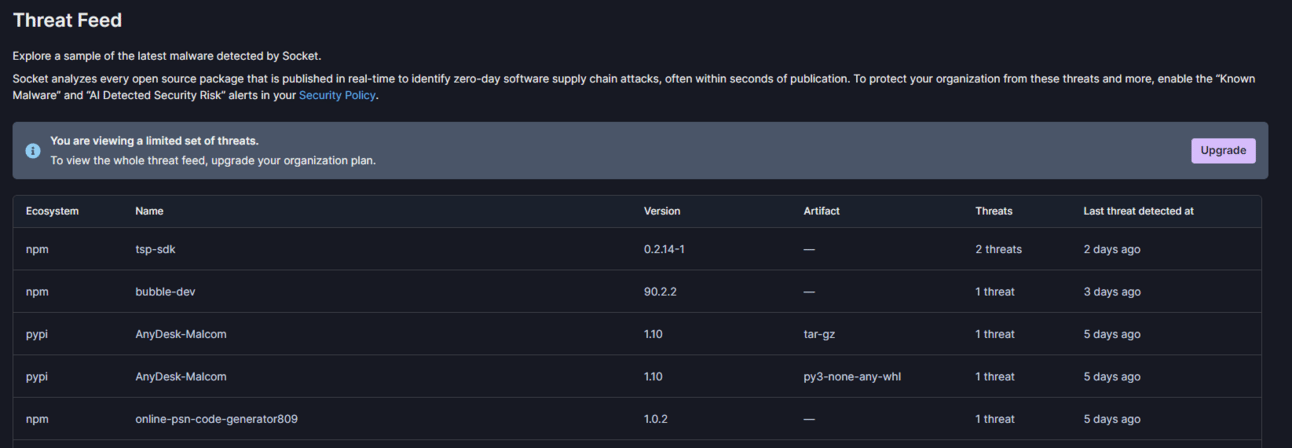Screen dimensions: 1292x448
Task: Click the Upgrade button
Action: point(1223,151)
